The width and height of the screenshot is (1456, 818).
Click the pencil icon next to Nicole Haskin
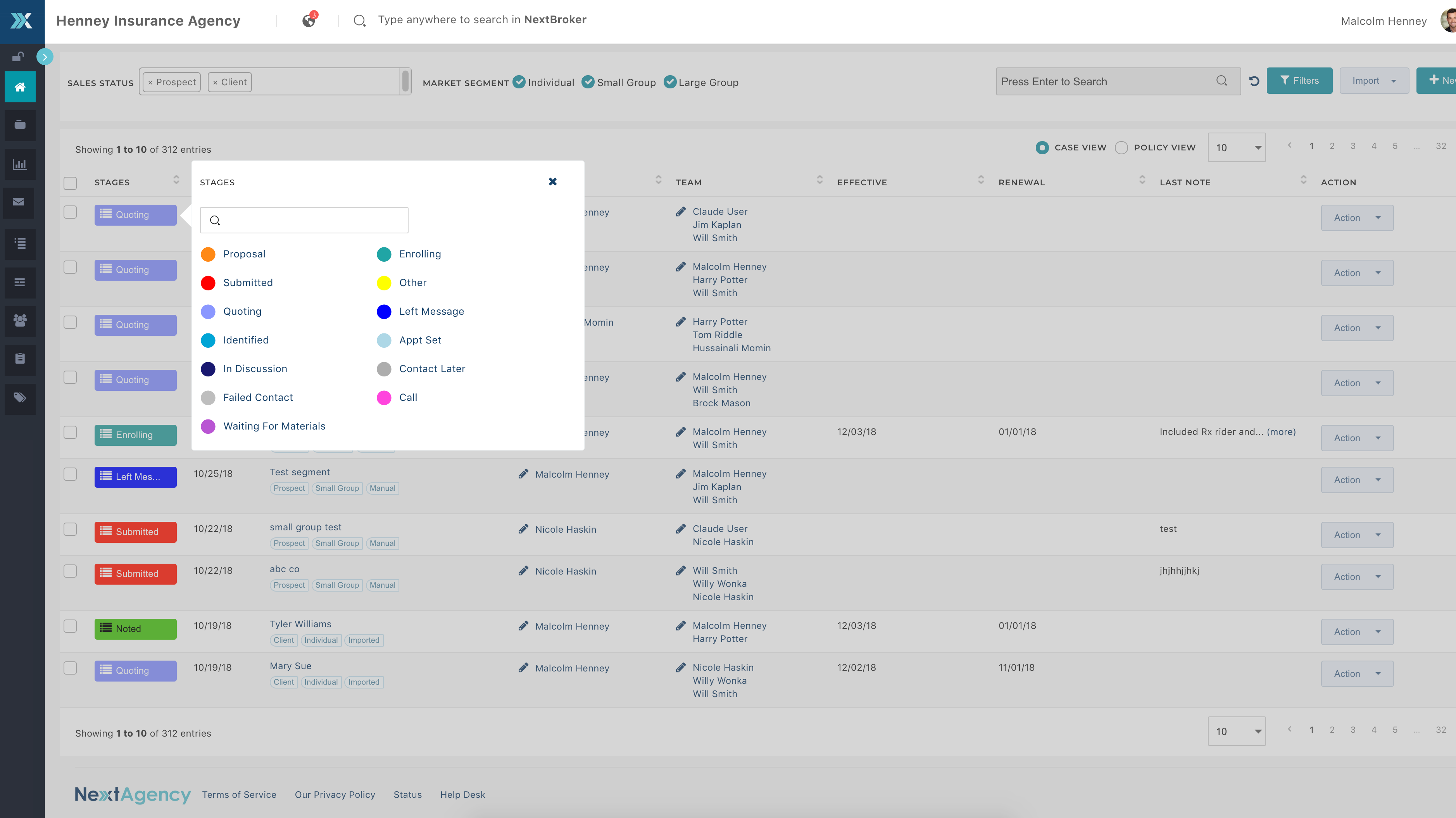[523, 529]
